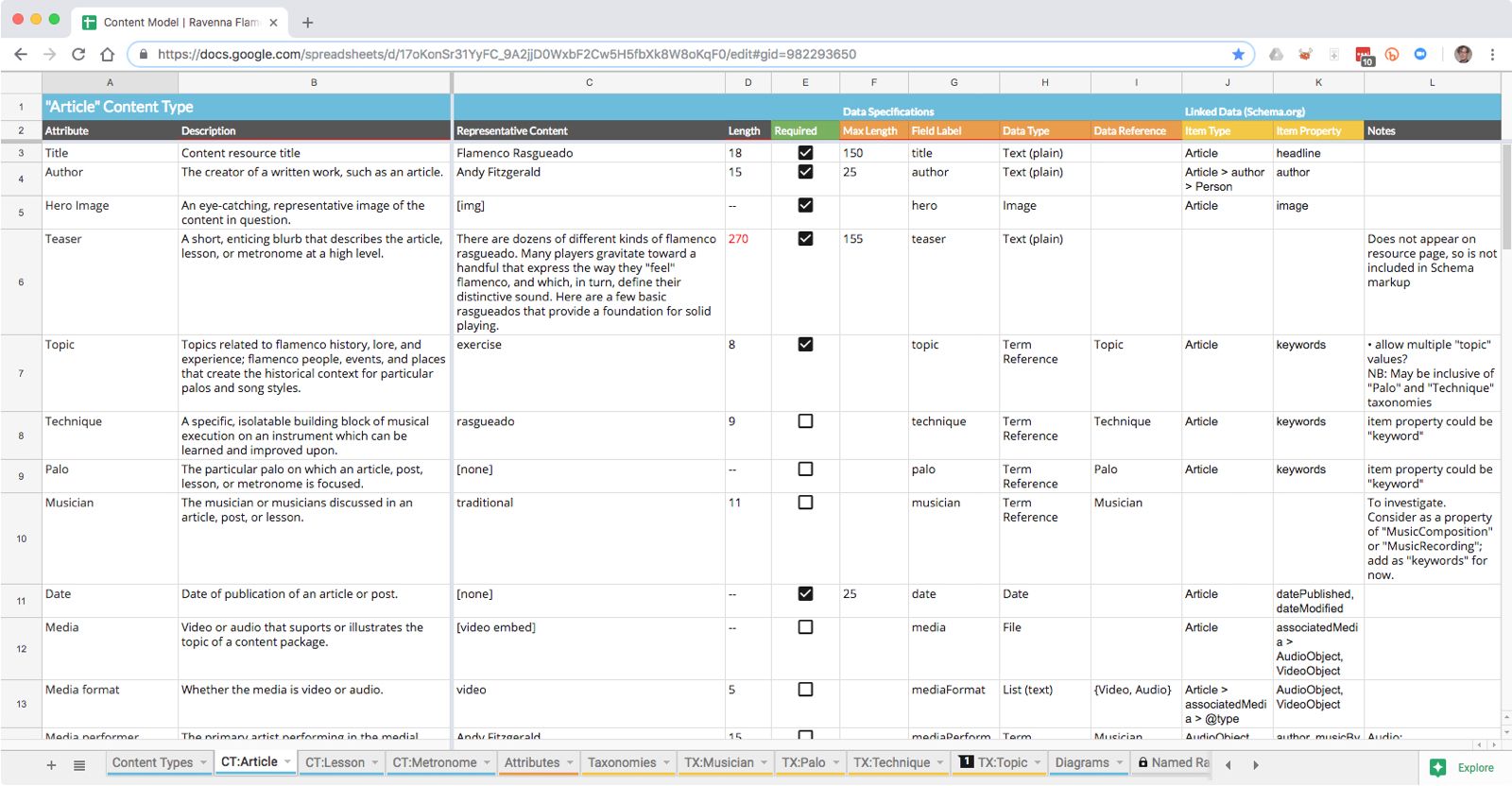Open the Attributes sheet tab dropdown
This screenshot has height=786, width=1512.
click(x=570, y=762)
